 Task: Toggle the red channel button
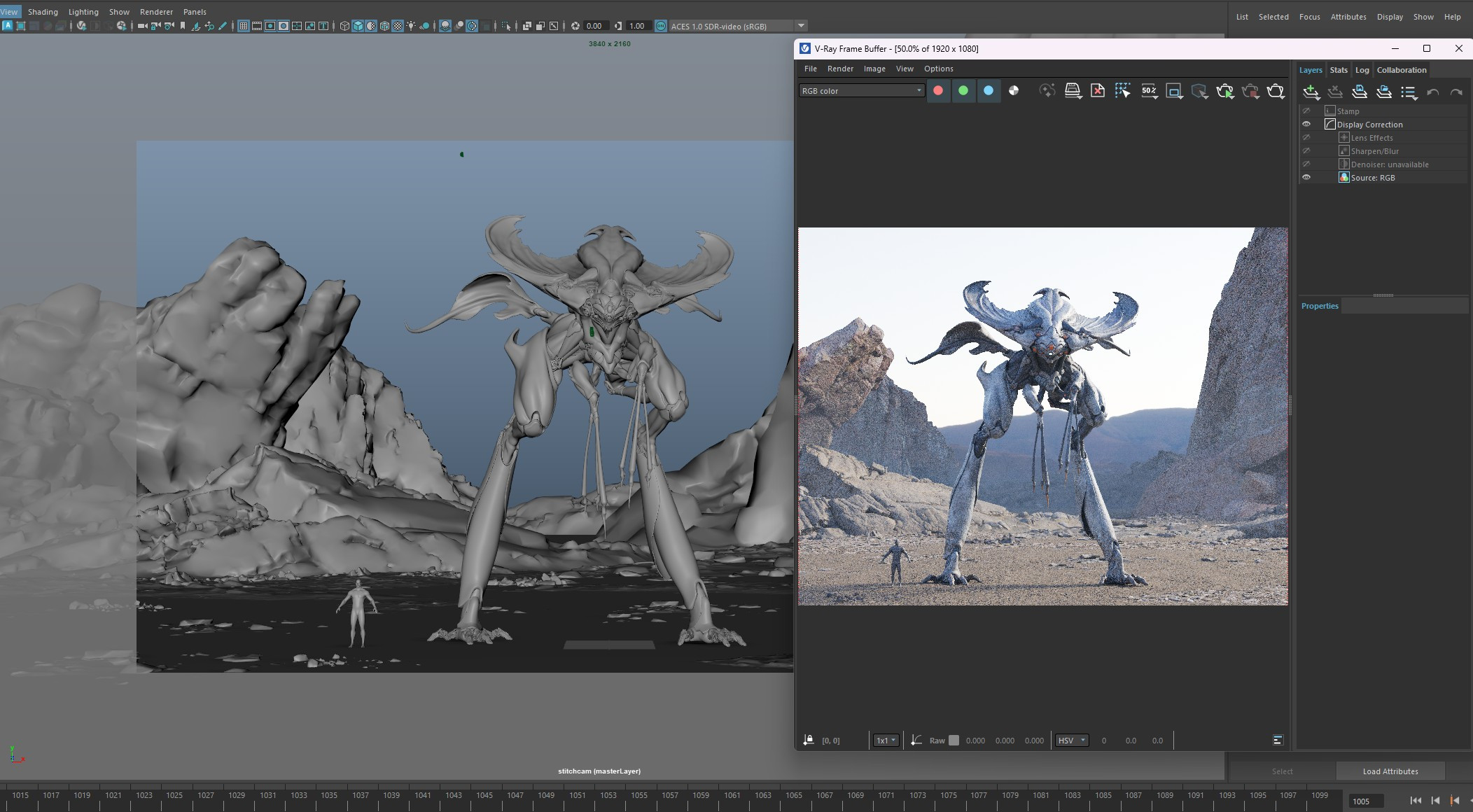click(938, 90)
